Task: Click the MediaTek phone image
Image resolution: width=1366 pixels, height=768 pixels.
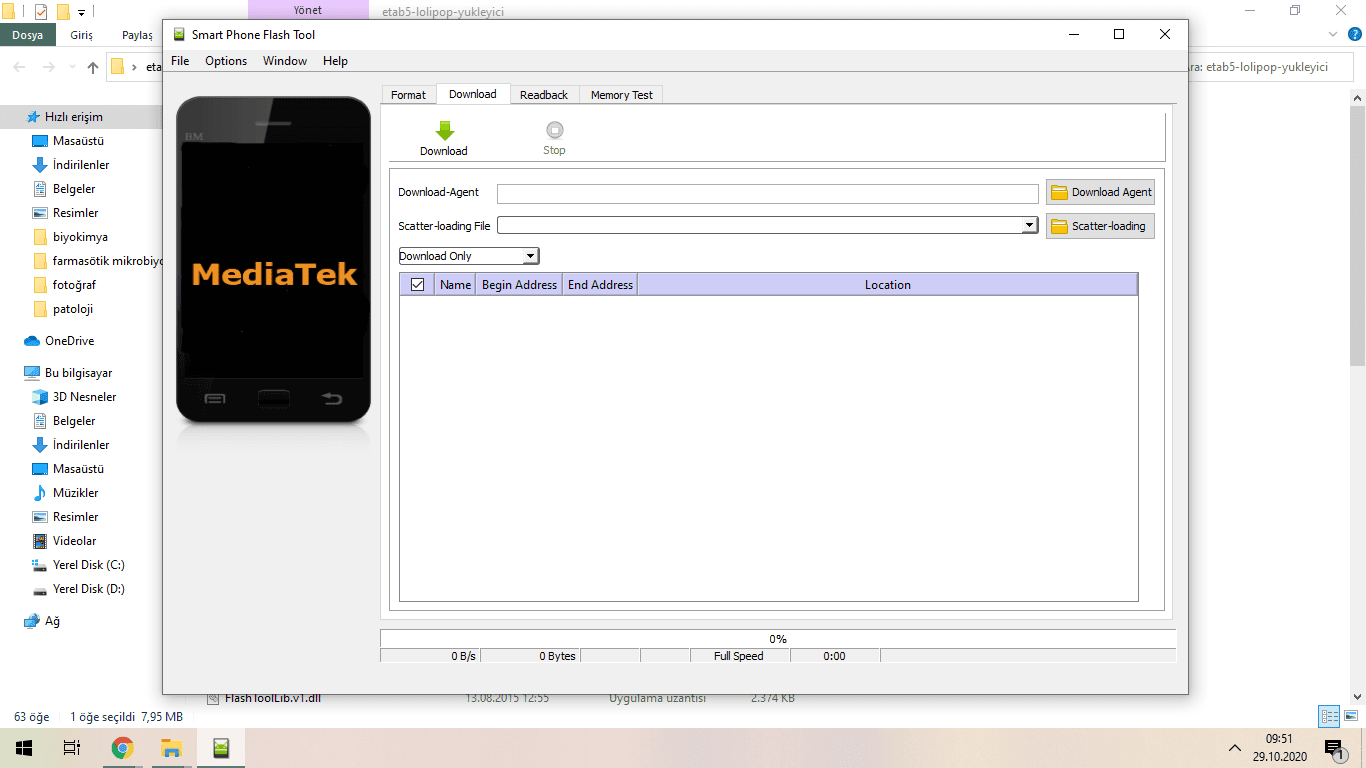Action: pos(273,260)
